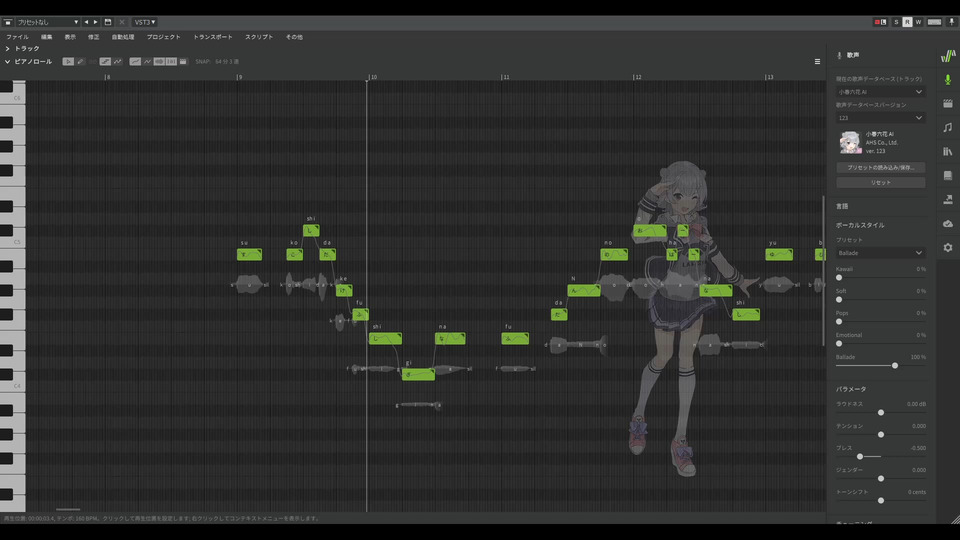The width and height of the screenshot is (960, 540).
Task: Go to the next host preset arrow
Action: 96,22
